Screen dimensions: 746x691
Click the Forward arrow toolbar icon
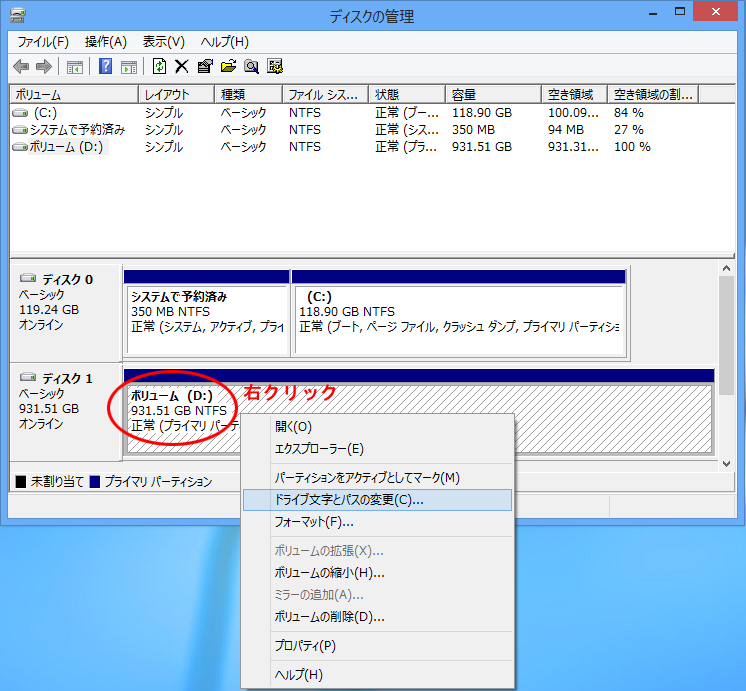tap(43, 67)
